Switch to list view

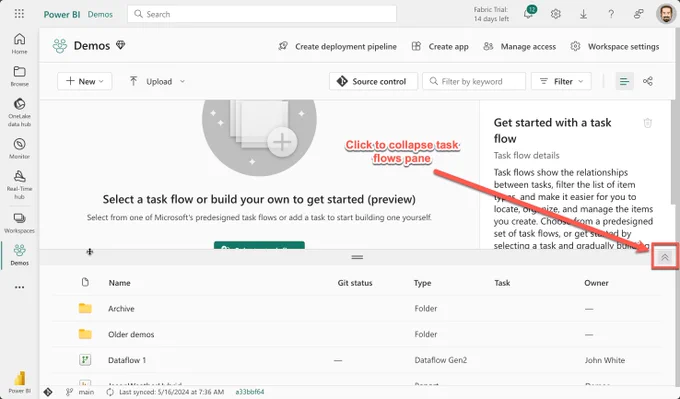624,81
